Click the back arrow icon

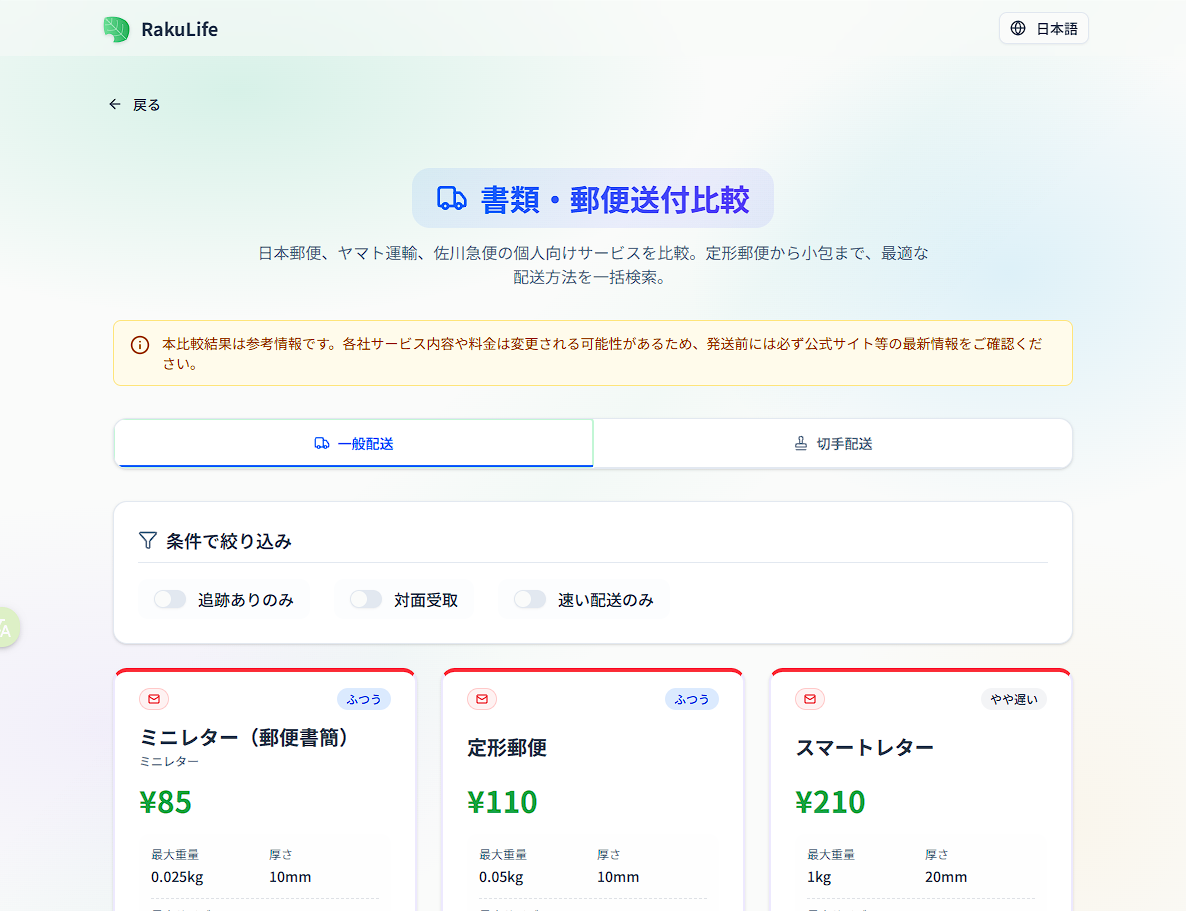[x=115, y=105]
